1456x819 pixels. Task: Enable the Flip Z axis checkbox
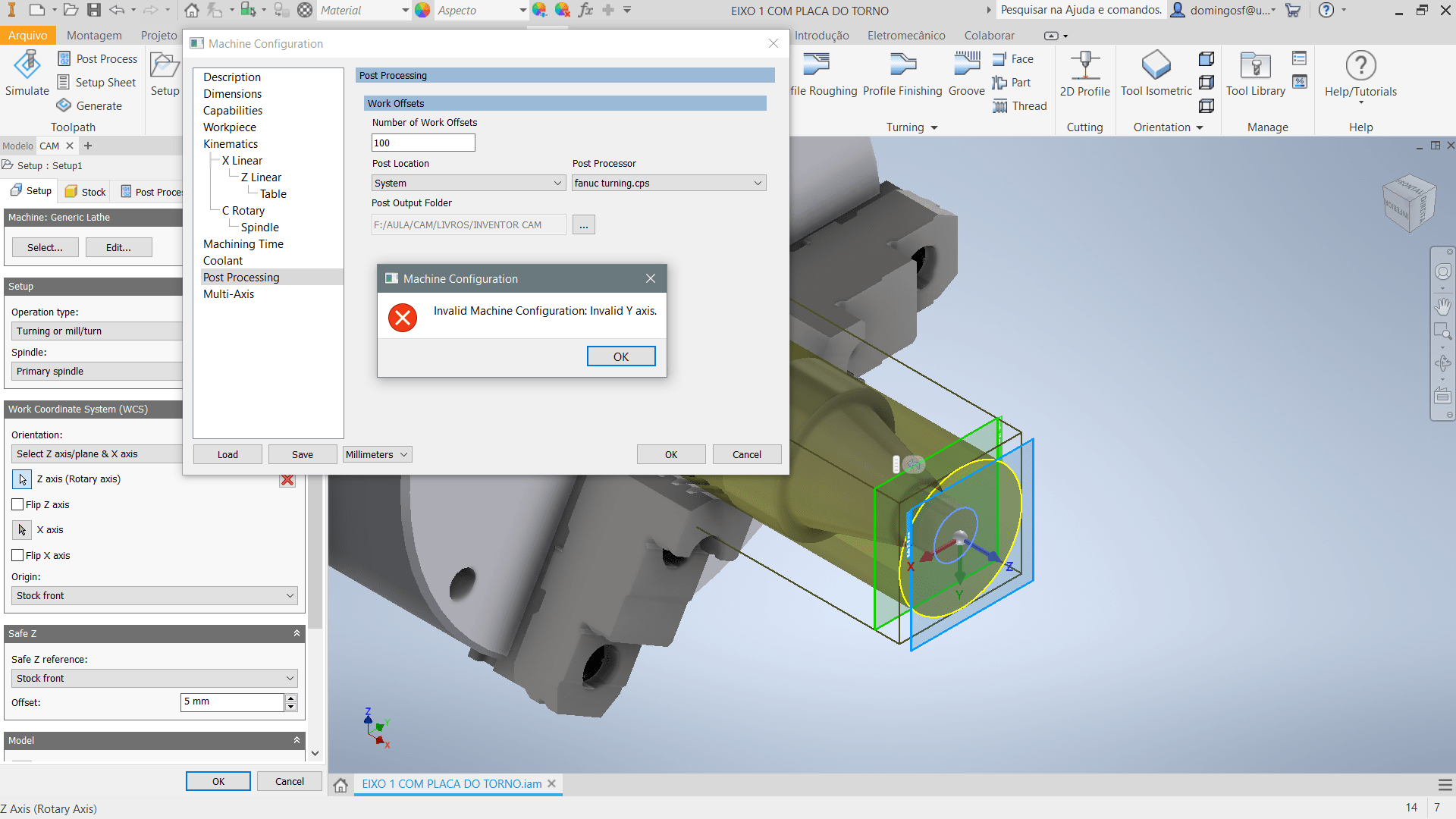pyautogui.click(x=18, y=504)
